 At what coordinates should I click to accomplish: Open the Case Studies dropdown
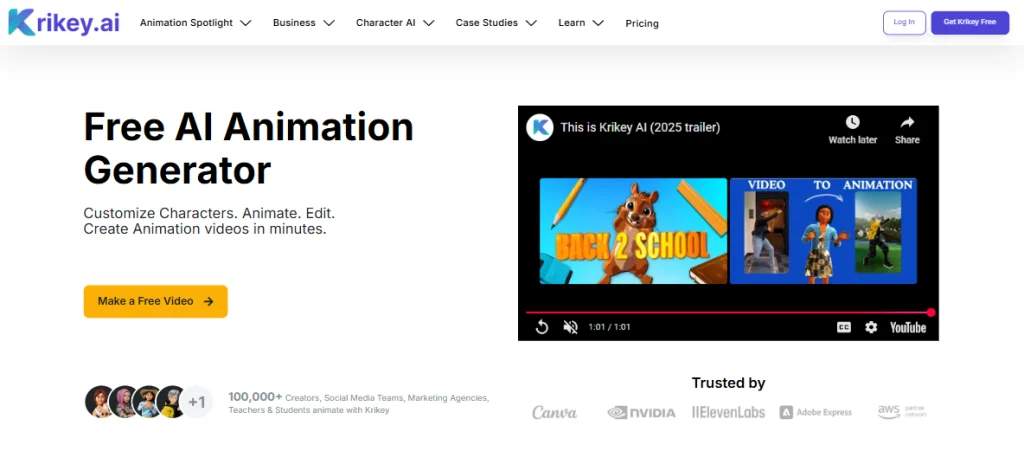(496, 23)
